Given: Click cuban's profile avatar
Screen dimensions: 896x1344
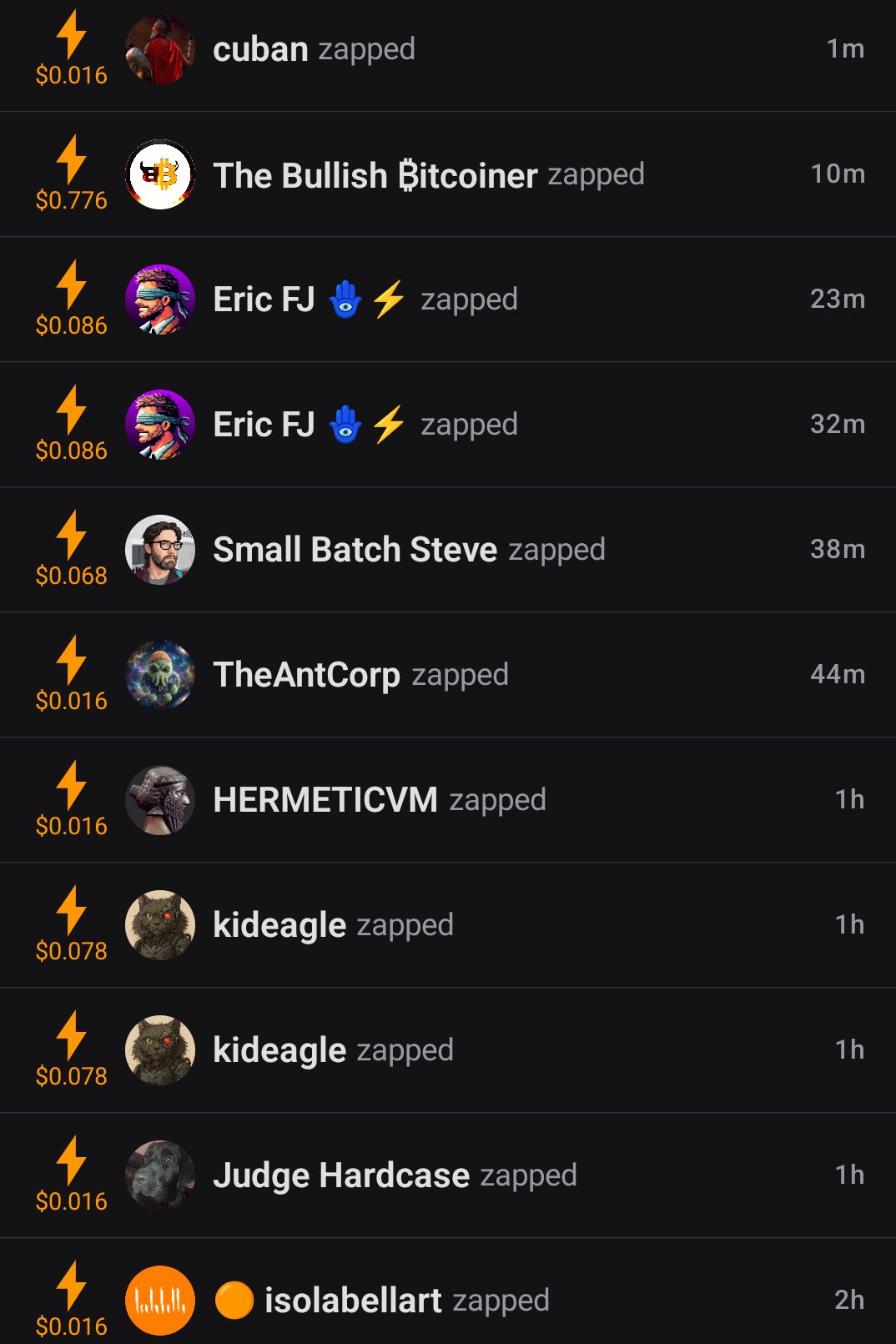Looking at the screenshot, I should point(159,49).
